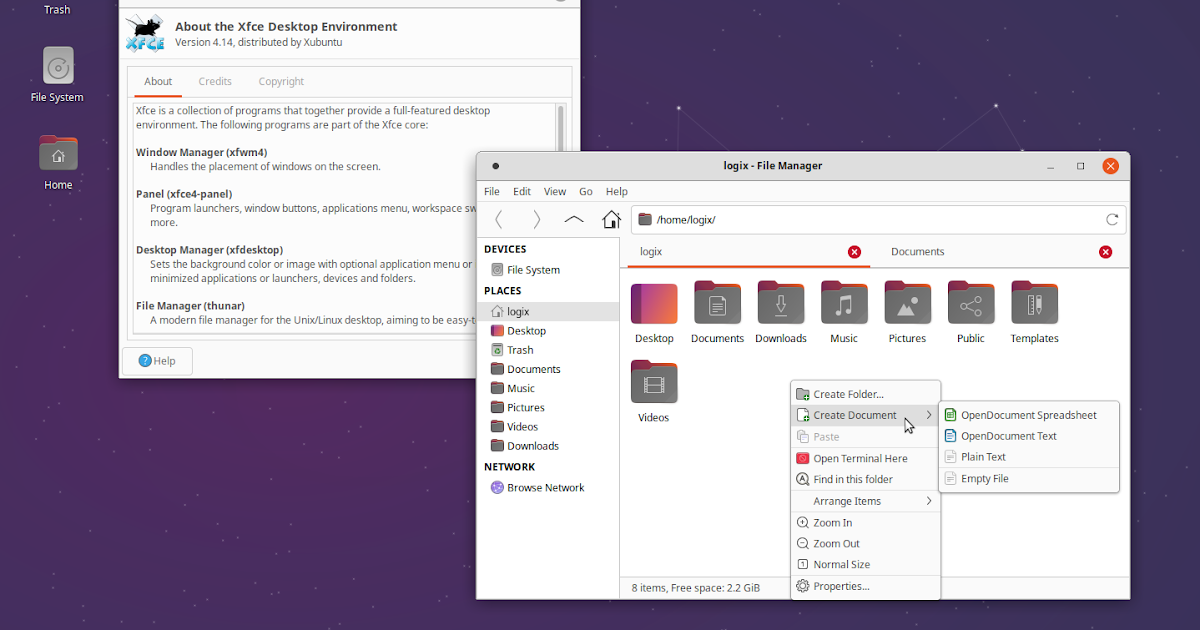Open the Pictures folder icon in file view

pos(907,303)
